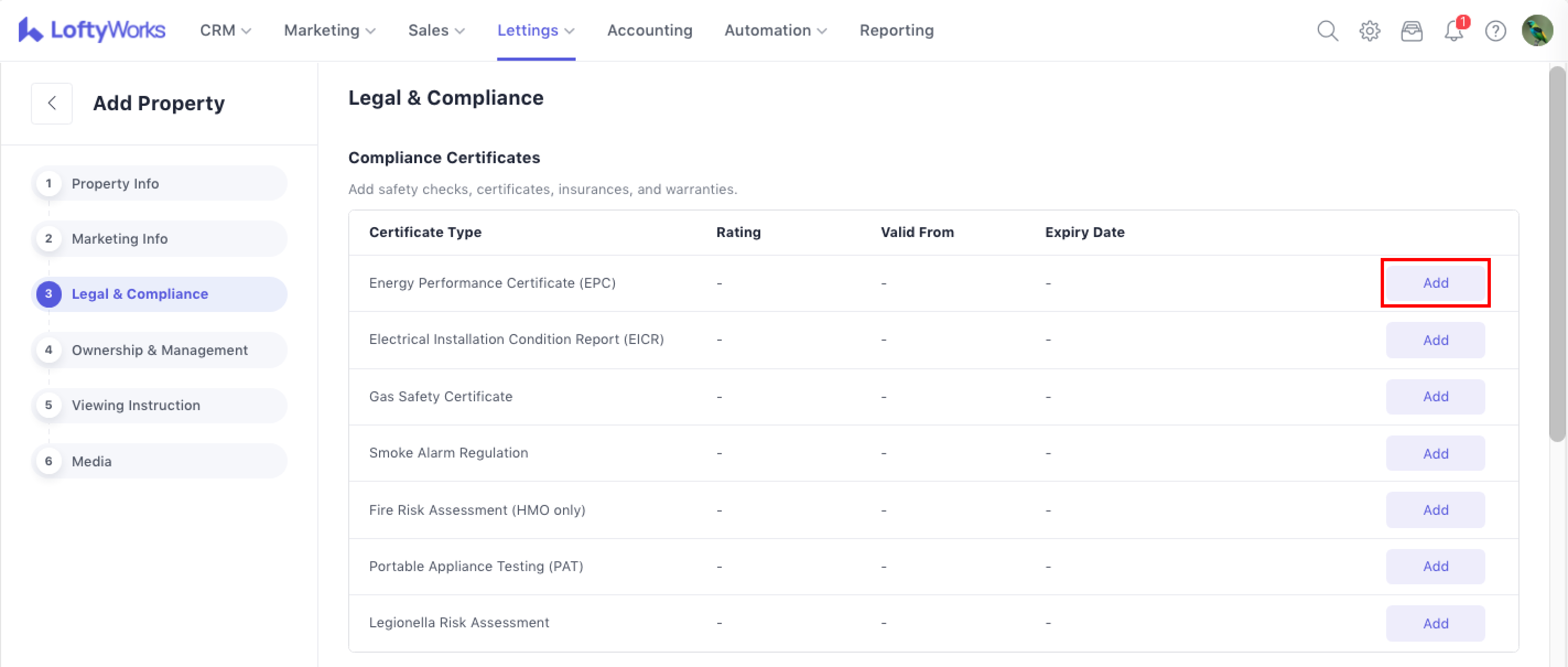Image resolution: width=1568 pixels, height=667 pixels.
Task: Open the Sales dropdown menu
Action: (x=436, y=30)
